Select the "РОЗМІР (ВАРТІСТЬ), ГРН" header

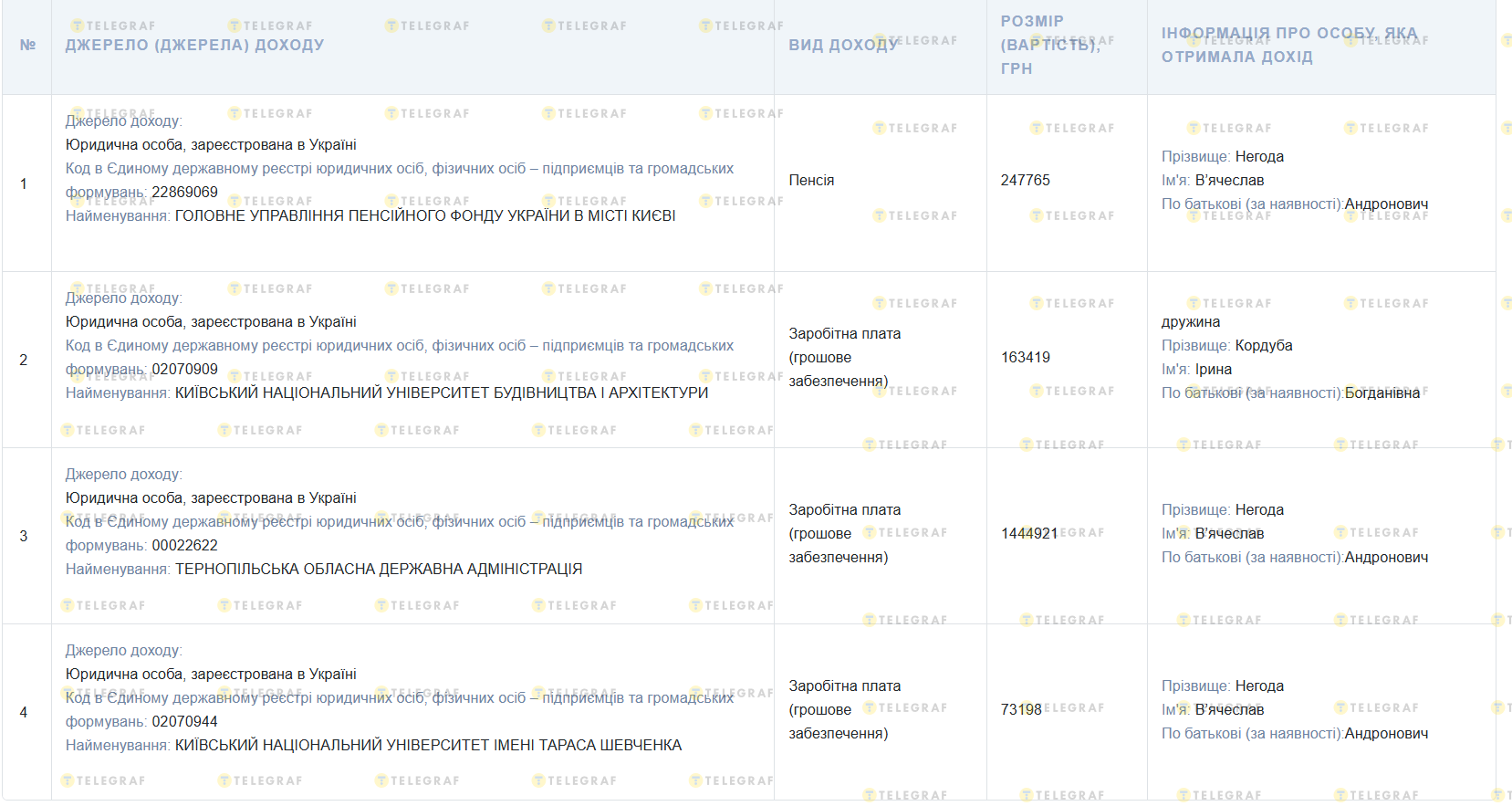coord(1049,45)
